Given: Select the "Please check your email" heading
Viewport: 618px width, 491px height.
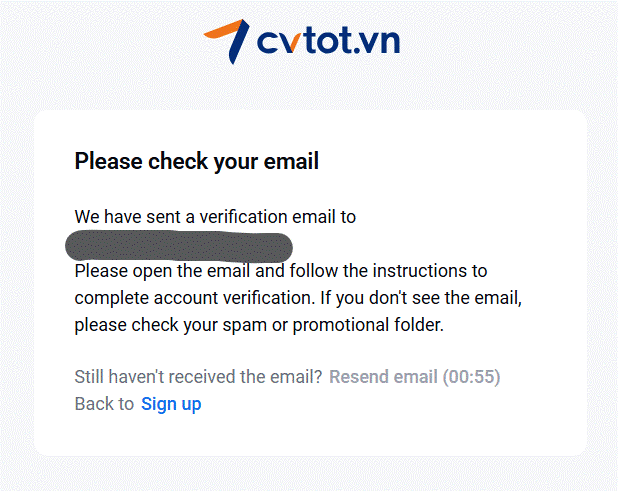Looking at the screenshot, I should (197, 161).
